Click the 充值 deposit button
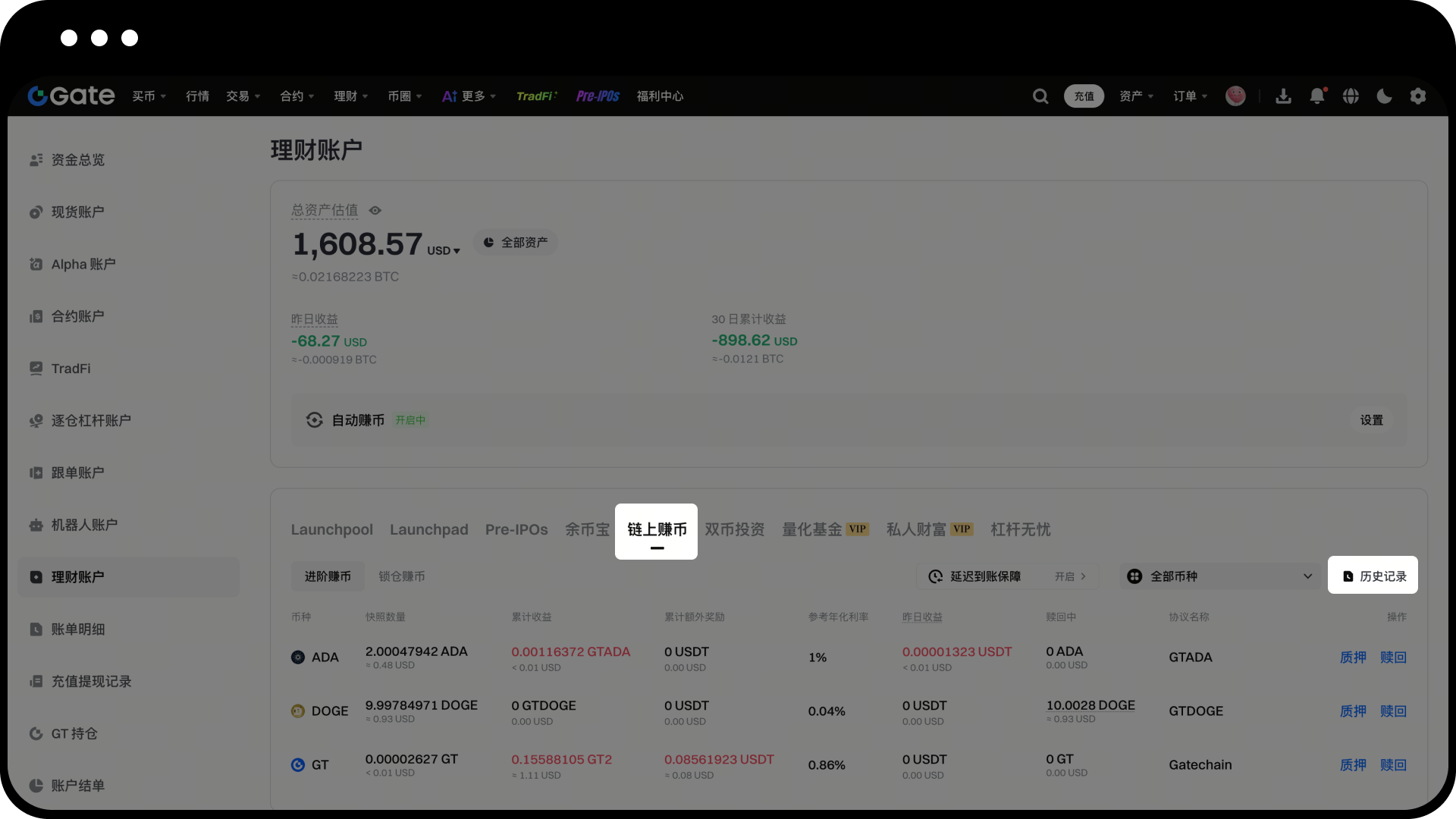Screen dimensions: 1456x819 coord(1084,96)
